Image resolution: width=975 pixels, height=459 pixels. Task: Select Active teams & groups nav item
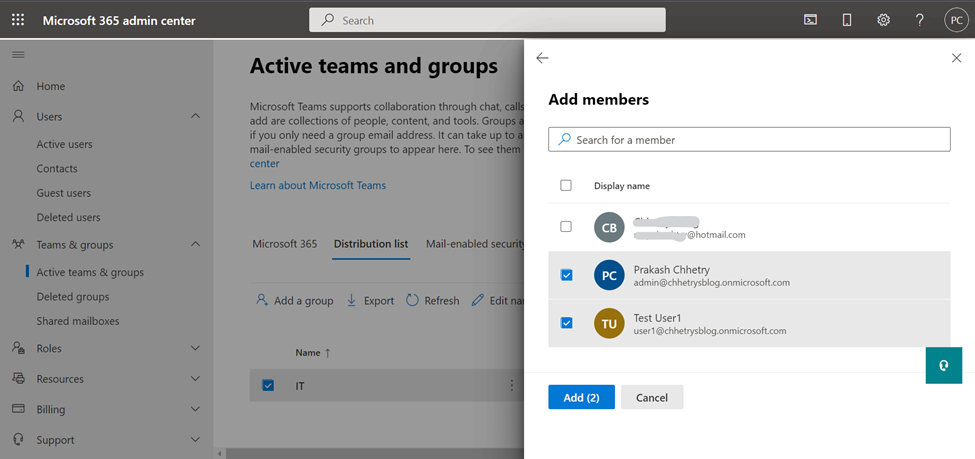[x=90, y=272]
